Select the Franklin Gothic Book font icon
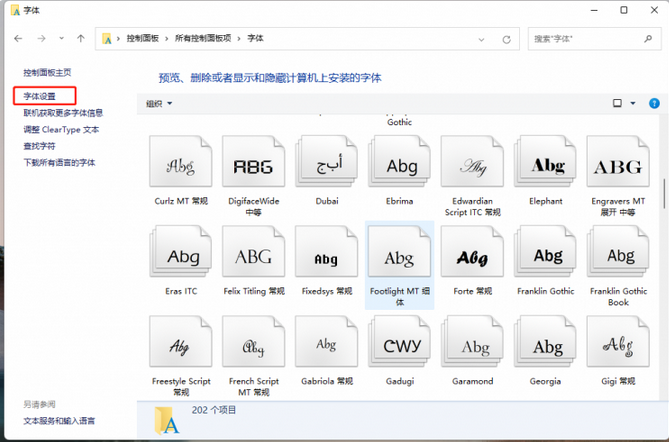 618,252
